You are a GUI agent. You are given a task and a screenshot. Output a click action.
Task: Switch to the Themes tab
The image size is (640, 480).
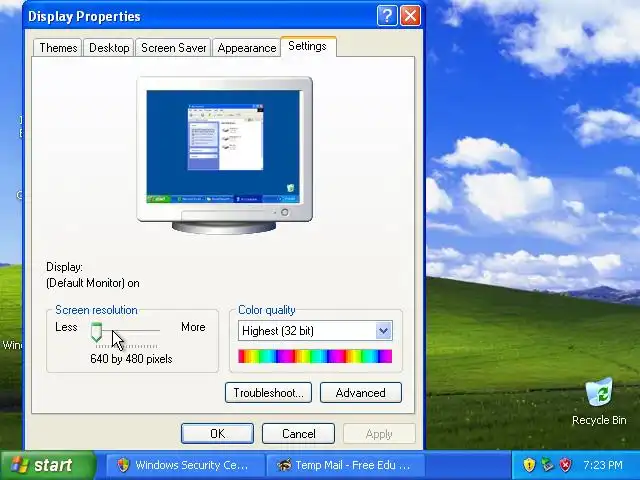tap(58, 48)
